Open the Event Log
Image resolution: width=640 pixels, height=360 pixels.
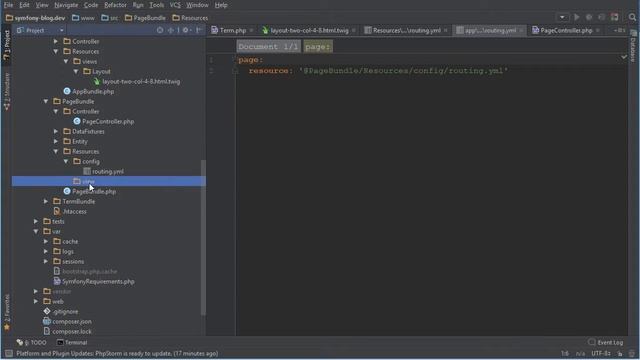[x=606, y=342]
